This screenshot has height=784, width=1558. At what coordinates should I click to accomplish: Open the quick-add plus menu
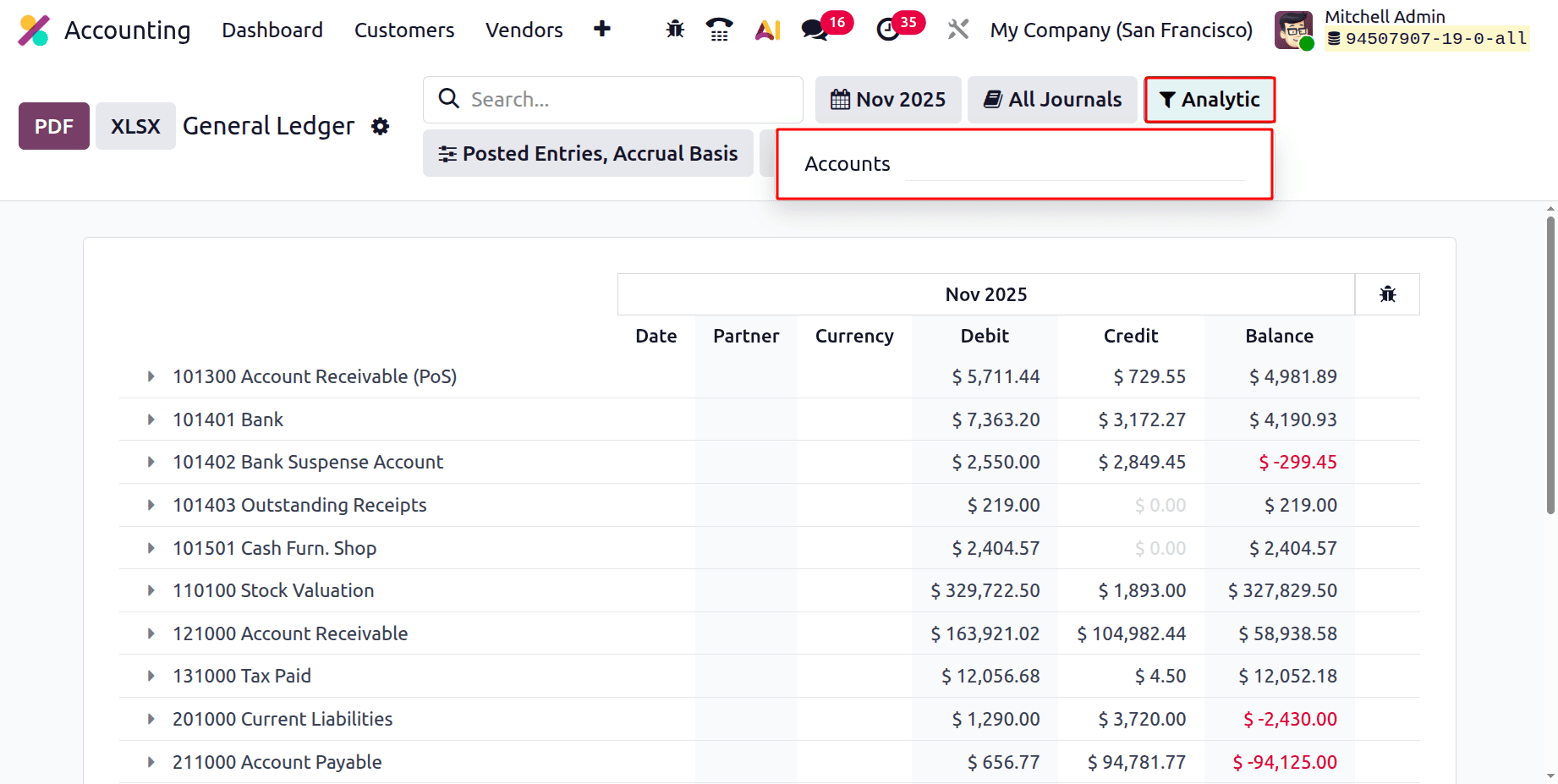coord(602,30)
